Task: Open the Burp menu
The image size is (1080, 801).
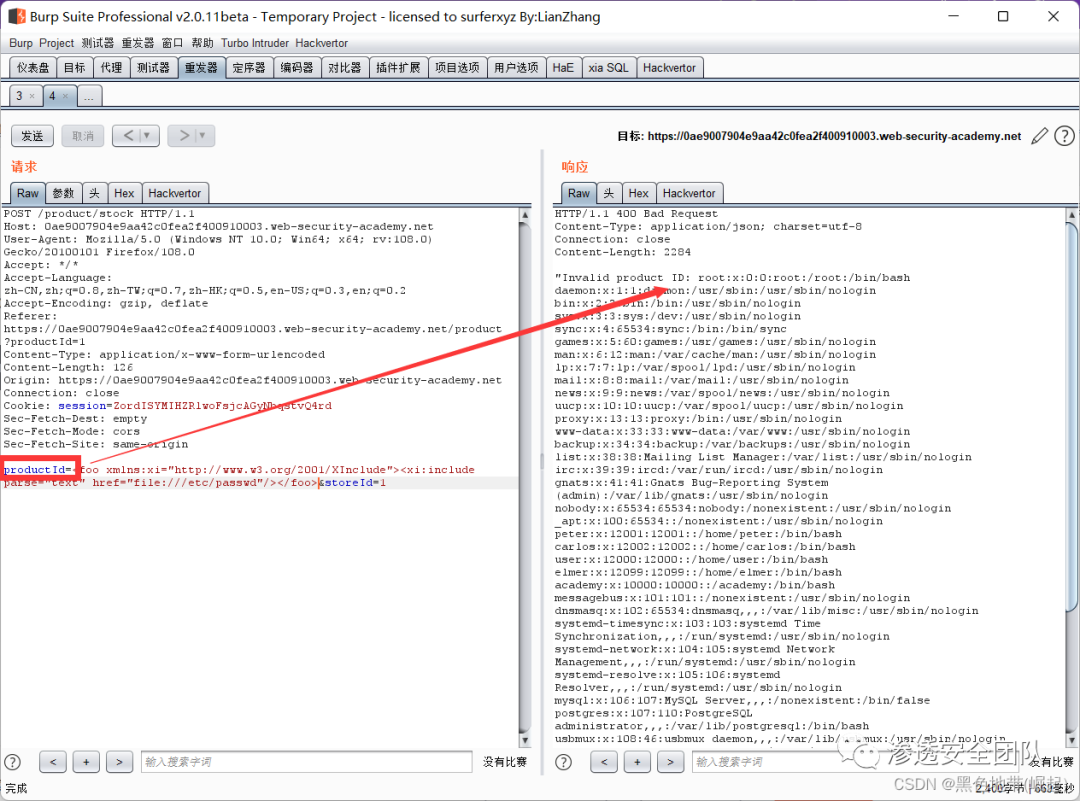Action: click(x=21, y=43)
